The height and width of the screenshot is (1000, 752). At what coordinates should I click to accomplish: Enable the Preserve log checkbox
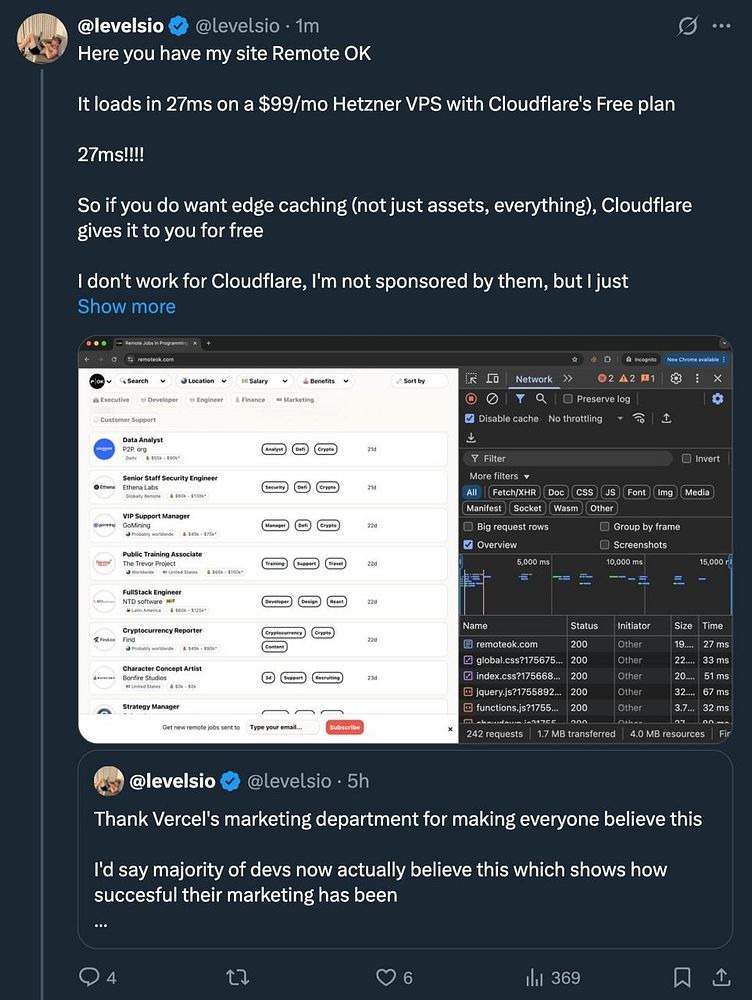(x=568, y=399)
